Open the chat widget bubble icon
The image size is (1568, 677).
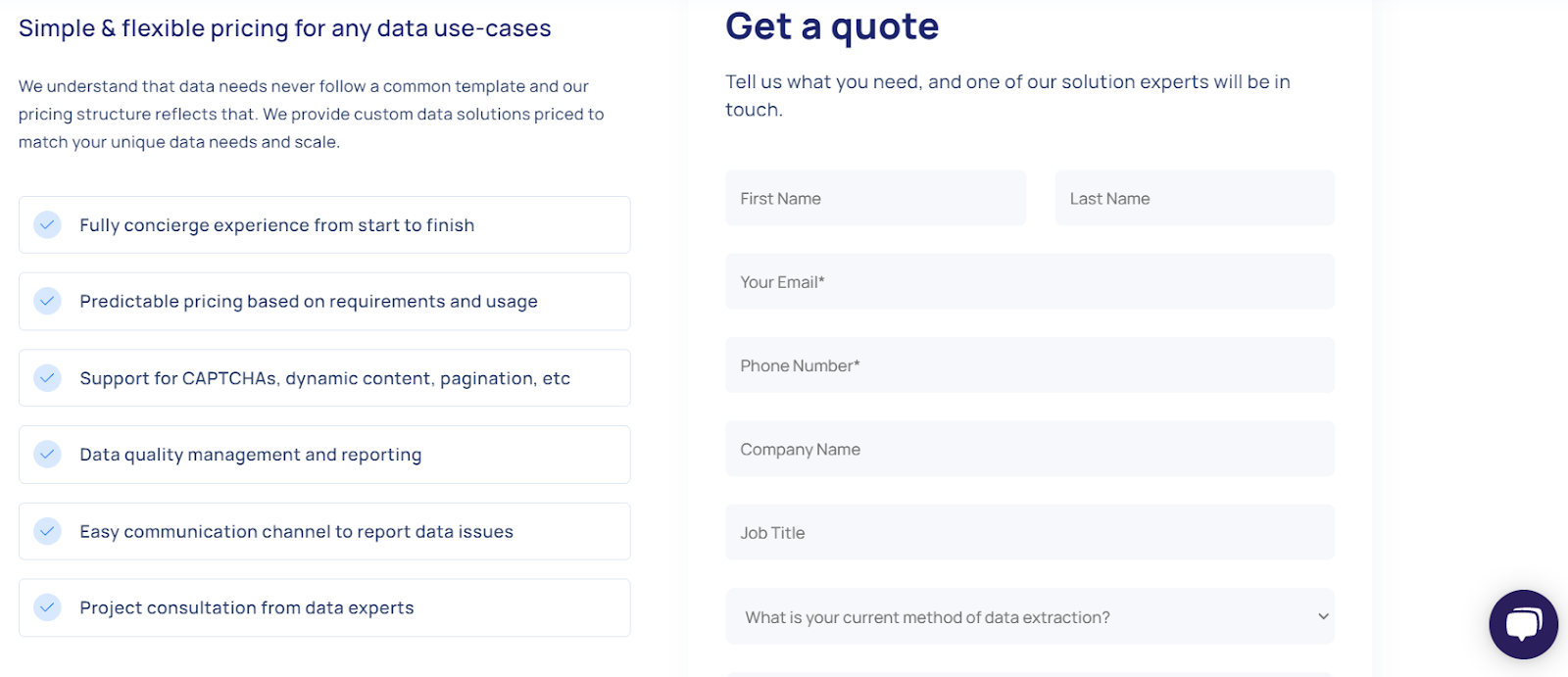pos(1523,624)
